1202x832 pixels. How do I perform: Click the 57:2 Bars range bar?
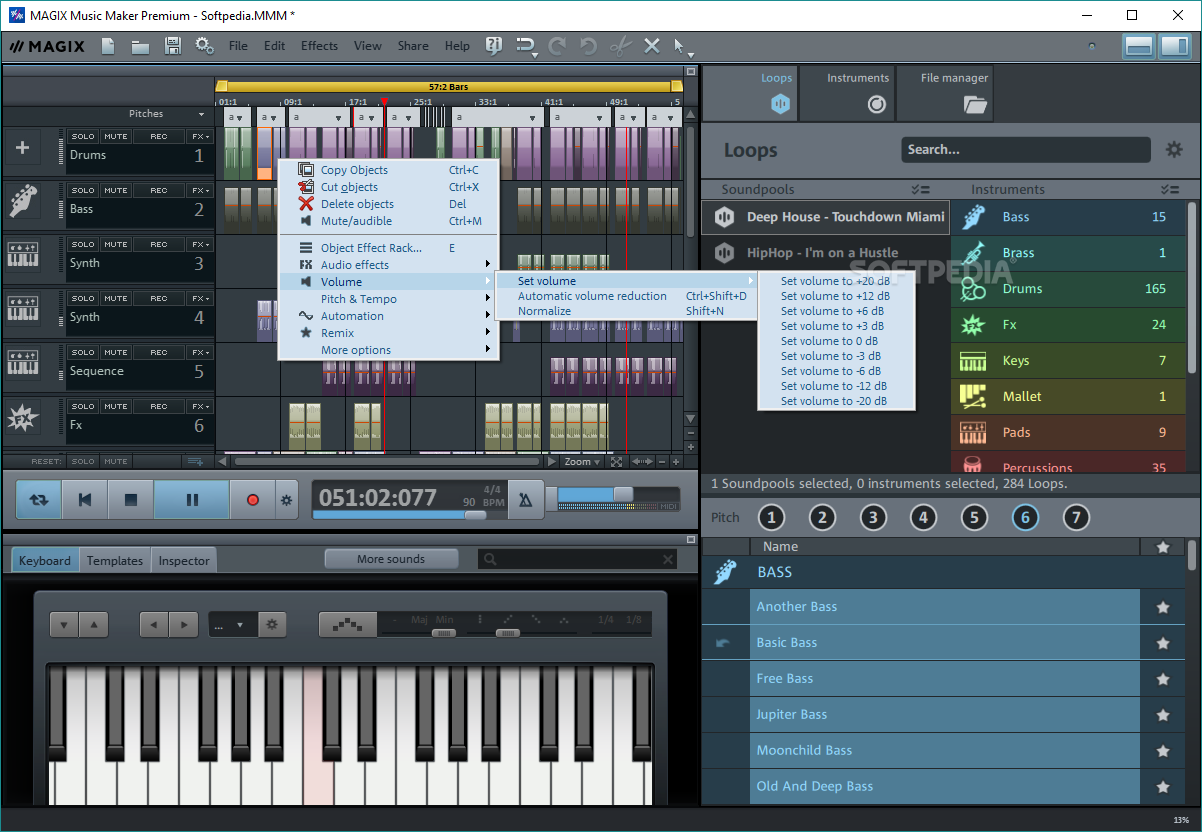(448, 87)
